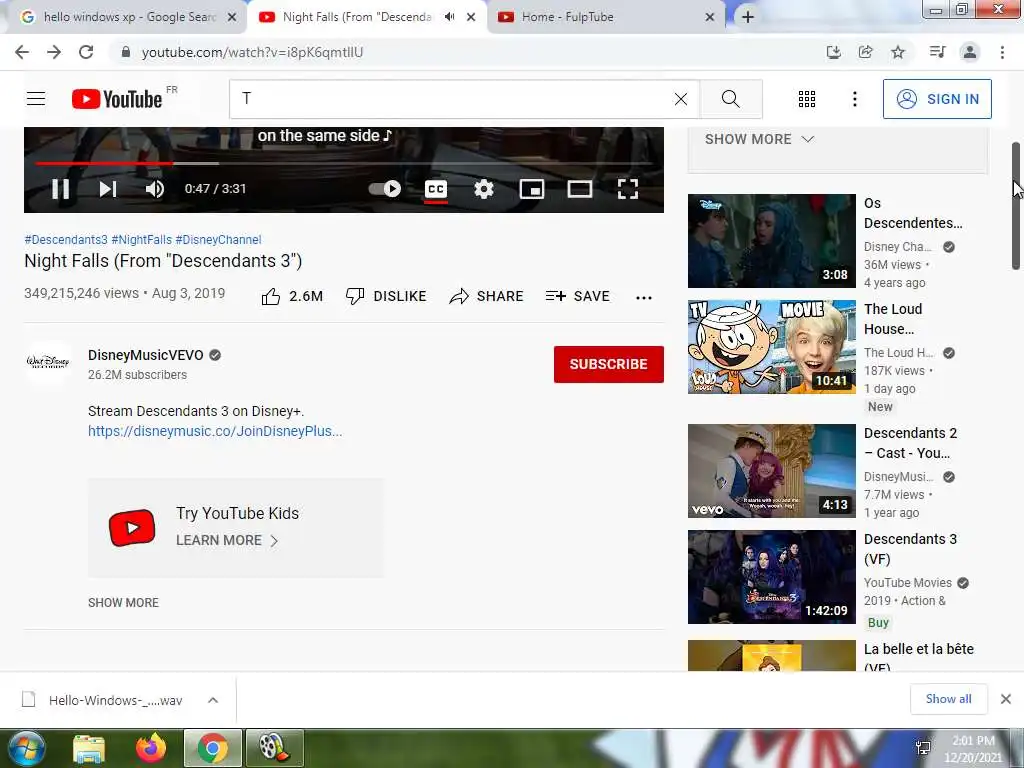Open video settings gear
The height and width of the screenshot is (768, 1024).
click(484, 189)
